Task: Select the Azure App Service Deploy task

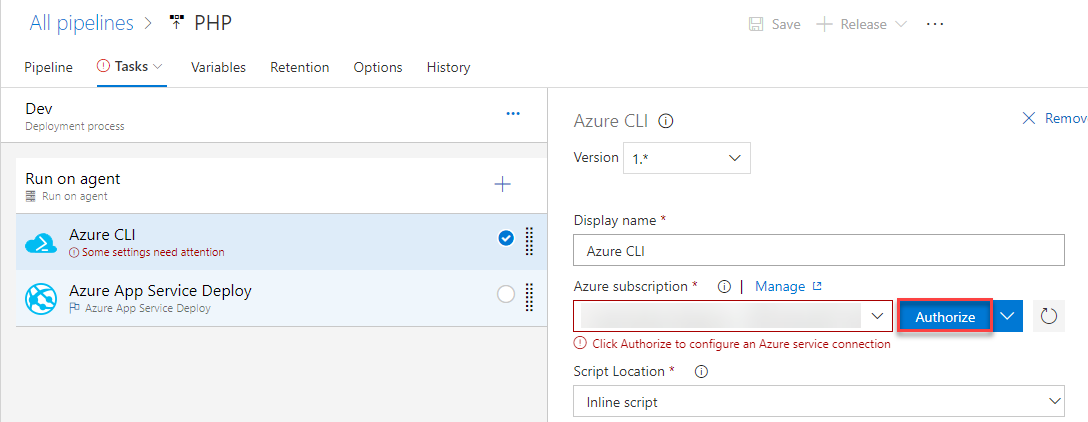Action: 281,298
